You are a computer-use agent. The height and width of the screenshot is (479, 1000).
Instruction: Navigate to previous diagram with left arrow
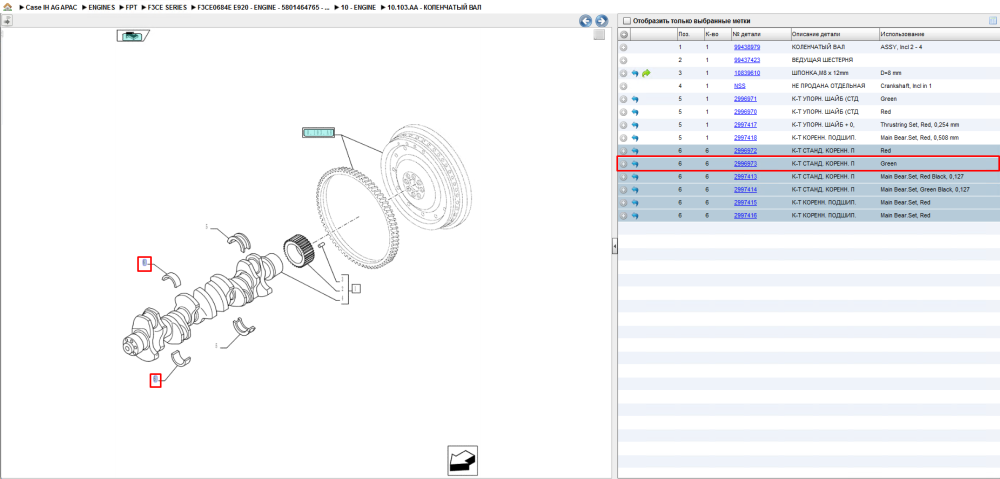(585, 21)
